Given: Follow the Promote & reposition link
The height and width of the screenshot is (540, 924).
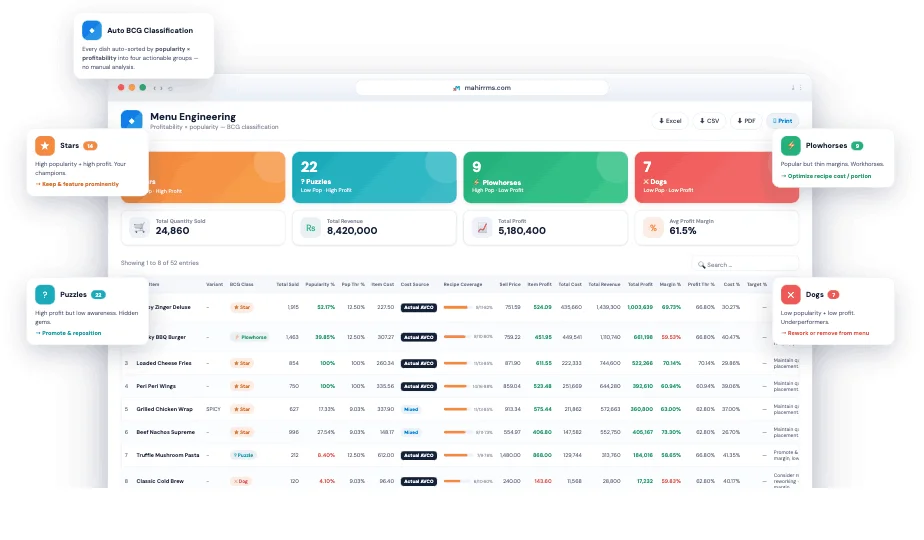Looking at the screenshot, I should point(68,333).
